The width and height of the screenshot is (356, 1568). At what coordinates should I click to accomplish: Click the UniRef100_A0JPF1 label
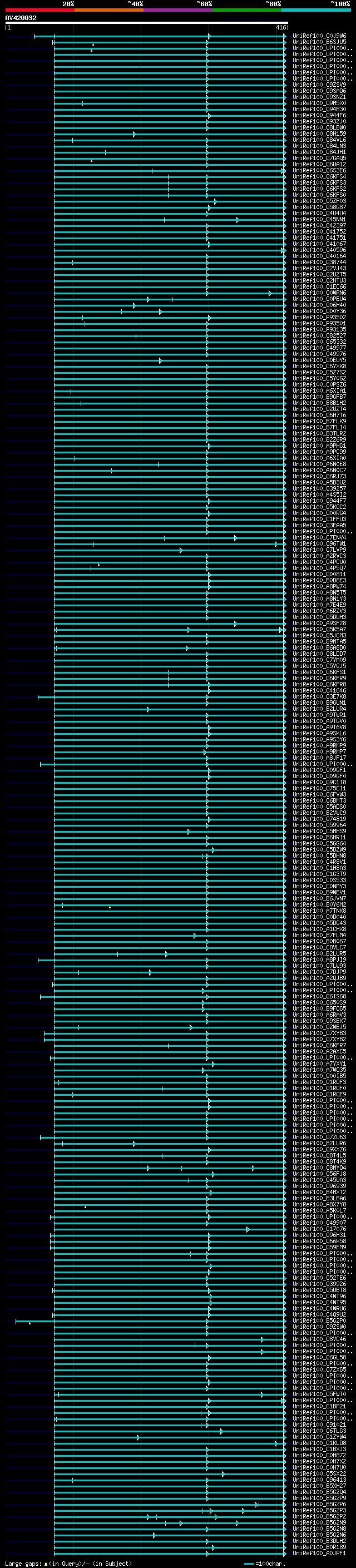[319, 1553]
